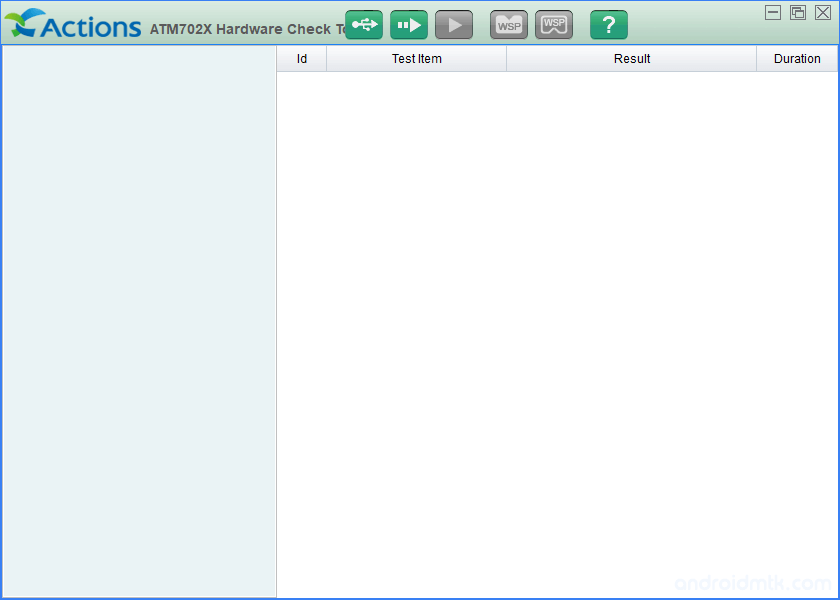The width and height of the screenshot is (840, 600).
Task: Close the Hardware Check Tool window
Action: pyautogui.click(x=823, y=12)
